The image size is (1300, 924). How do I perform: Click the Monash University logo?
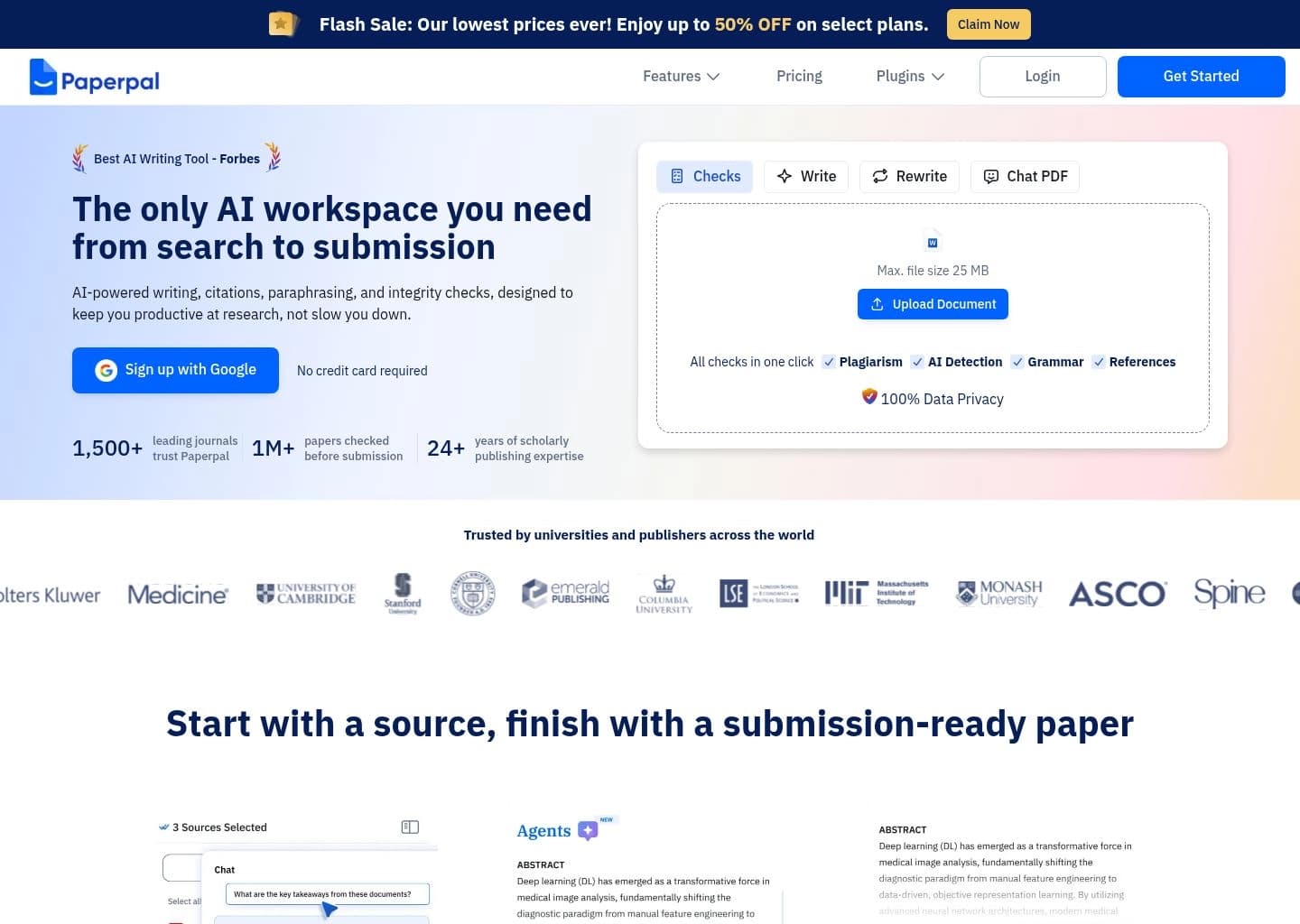999,593
